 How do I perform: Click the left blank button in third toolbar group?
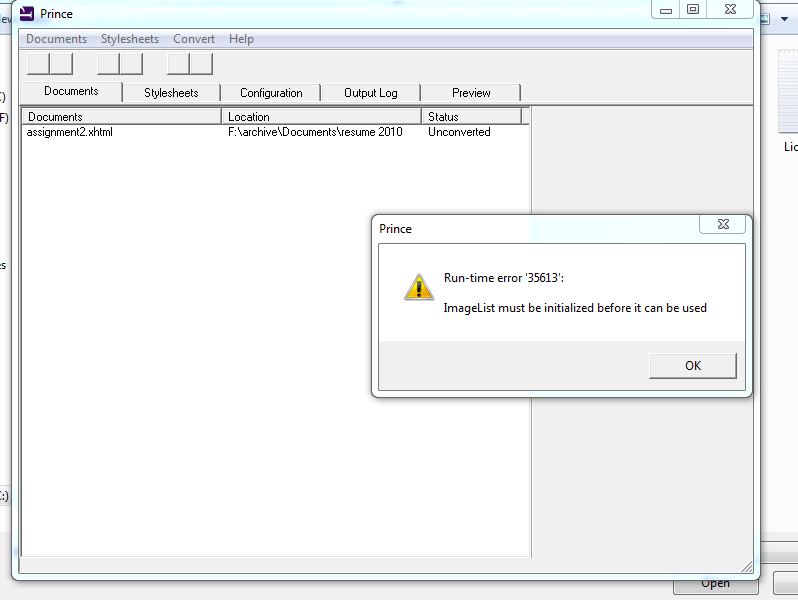(x=178, y=64)
